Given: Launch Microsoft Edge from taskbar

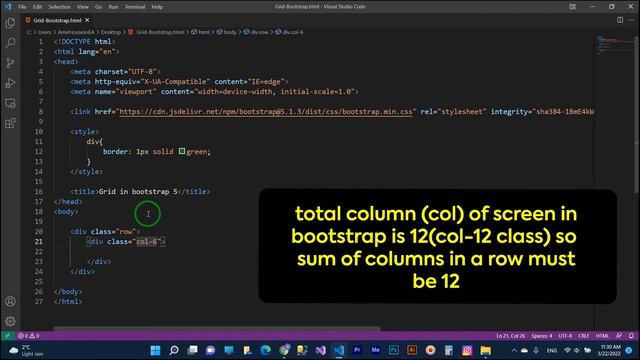Looking at the screenshot, I should click(266, 350).
